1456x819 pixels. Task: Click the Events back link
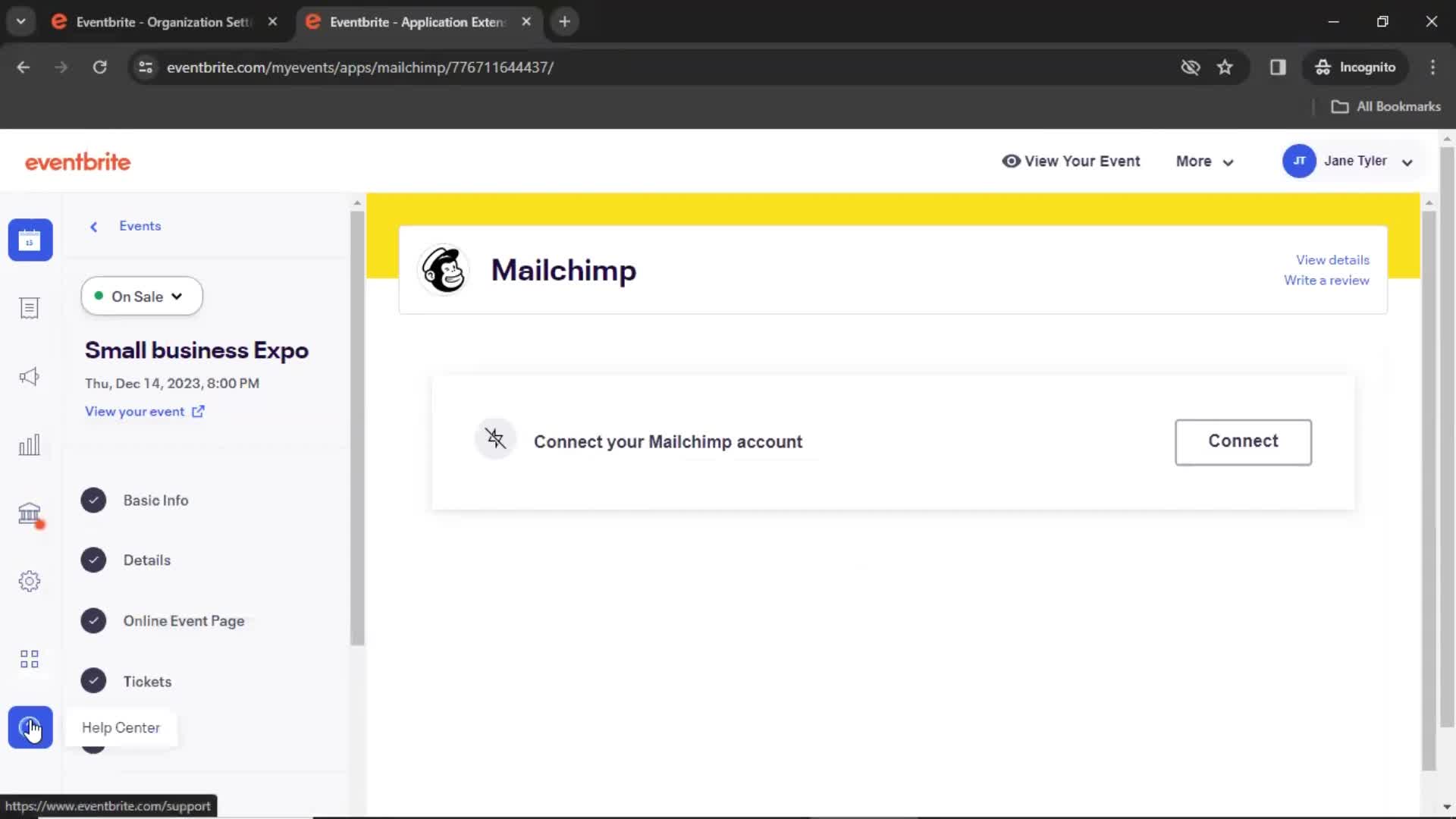point(140,226)
